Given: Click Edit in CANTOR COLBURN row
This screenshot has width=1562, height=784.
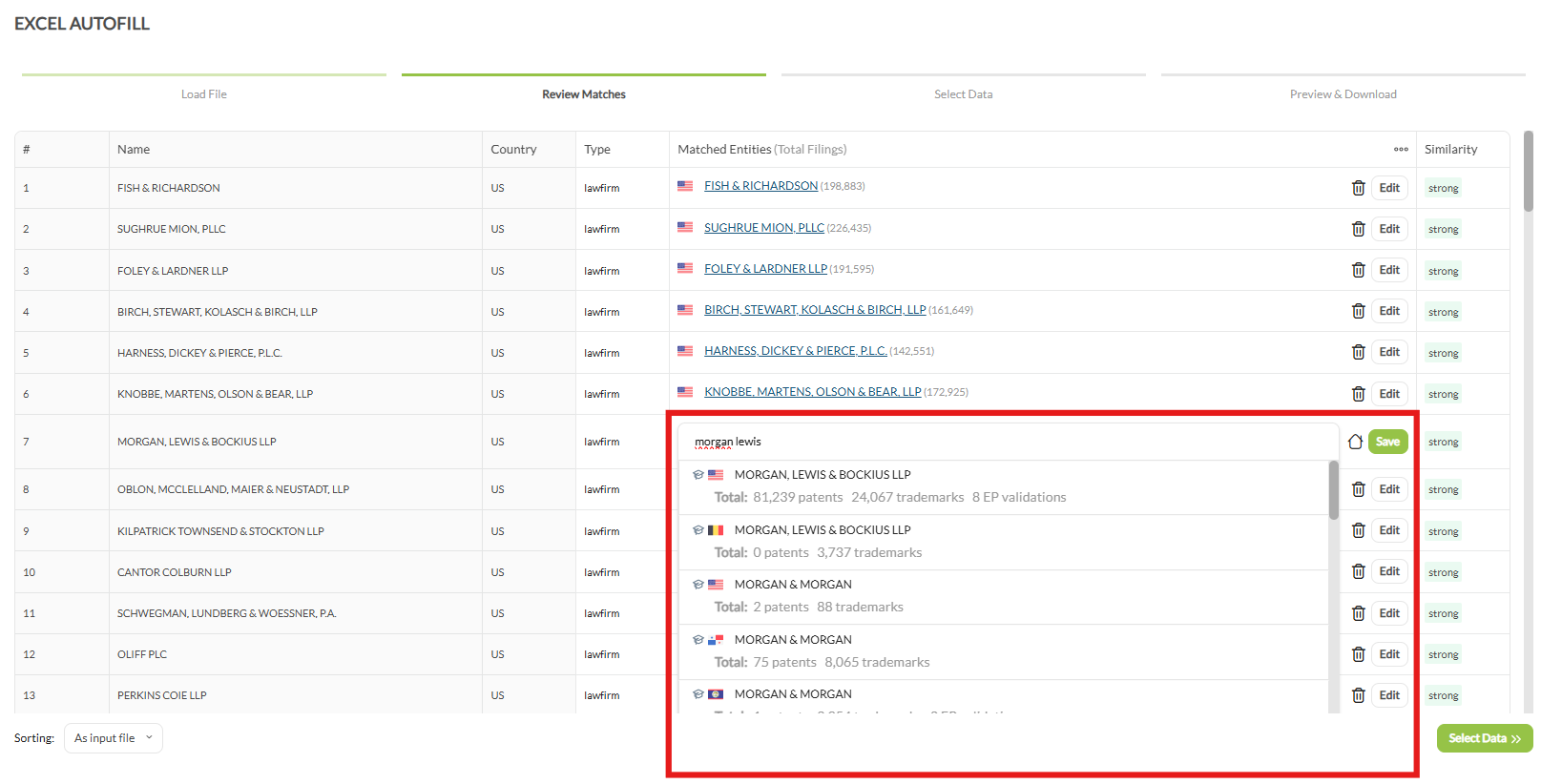Looking at the screenshot, I should pyautogui.click(x=1389, y=571).
